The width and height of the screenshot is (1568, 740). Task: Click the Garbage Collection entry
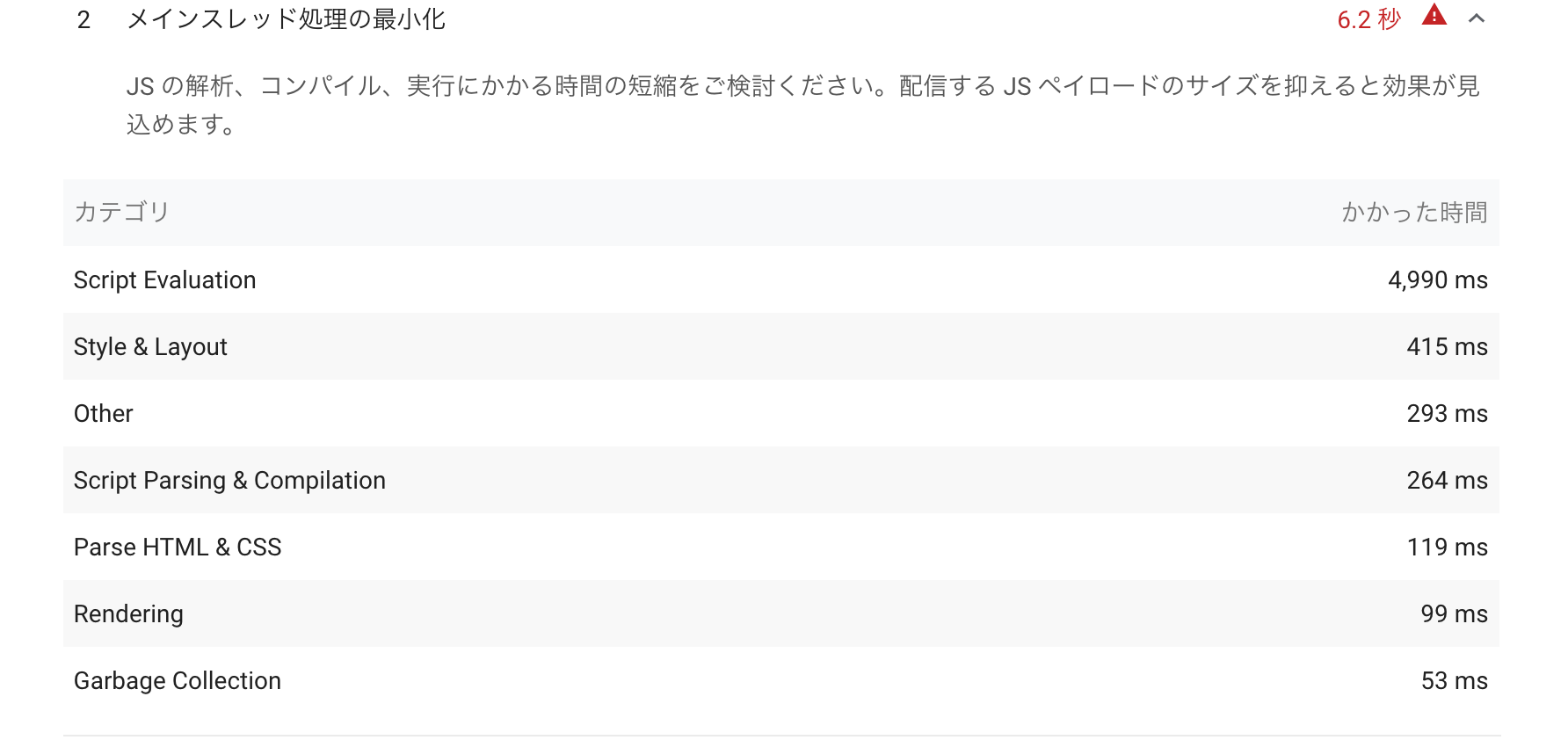point(177,680)
